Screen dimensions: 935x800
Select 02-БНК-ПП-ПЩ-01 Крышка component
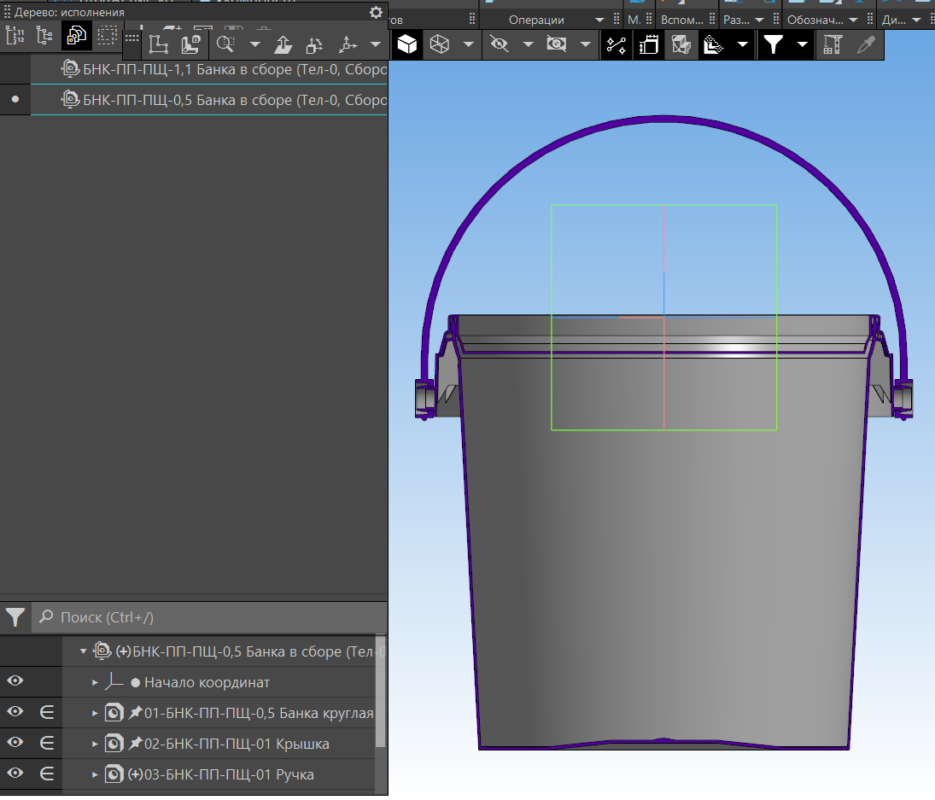click(236, 744)
